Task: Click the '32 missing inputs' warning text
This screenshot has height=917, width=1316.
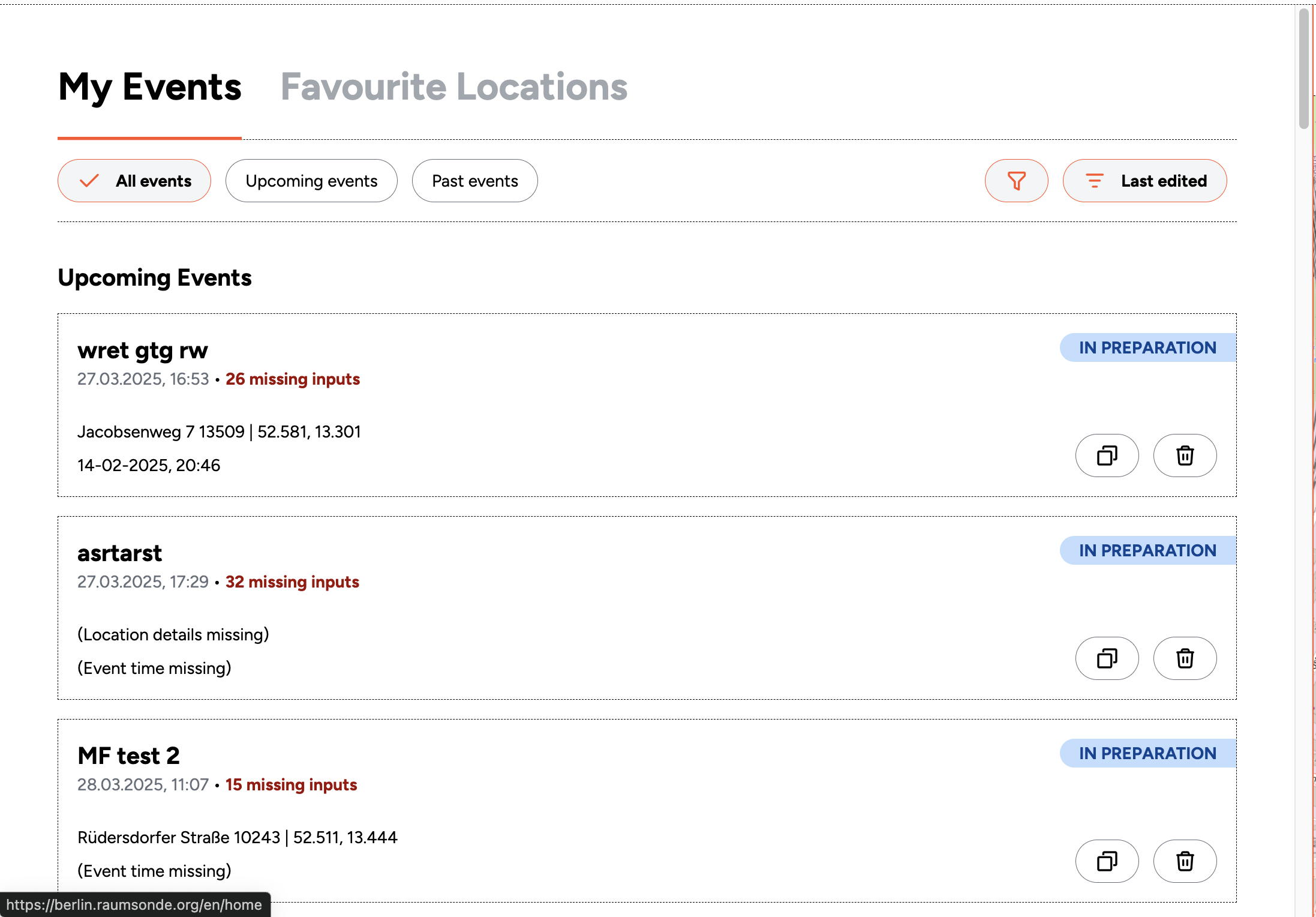Action: (x=292, y=582)
